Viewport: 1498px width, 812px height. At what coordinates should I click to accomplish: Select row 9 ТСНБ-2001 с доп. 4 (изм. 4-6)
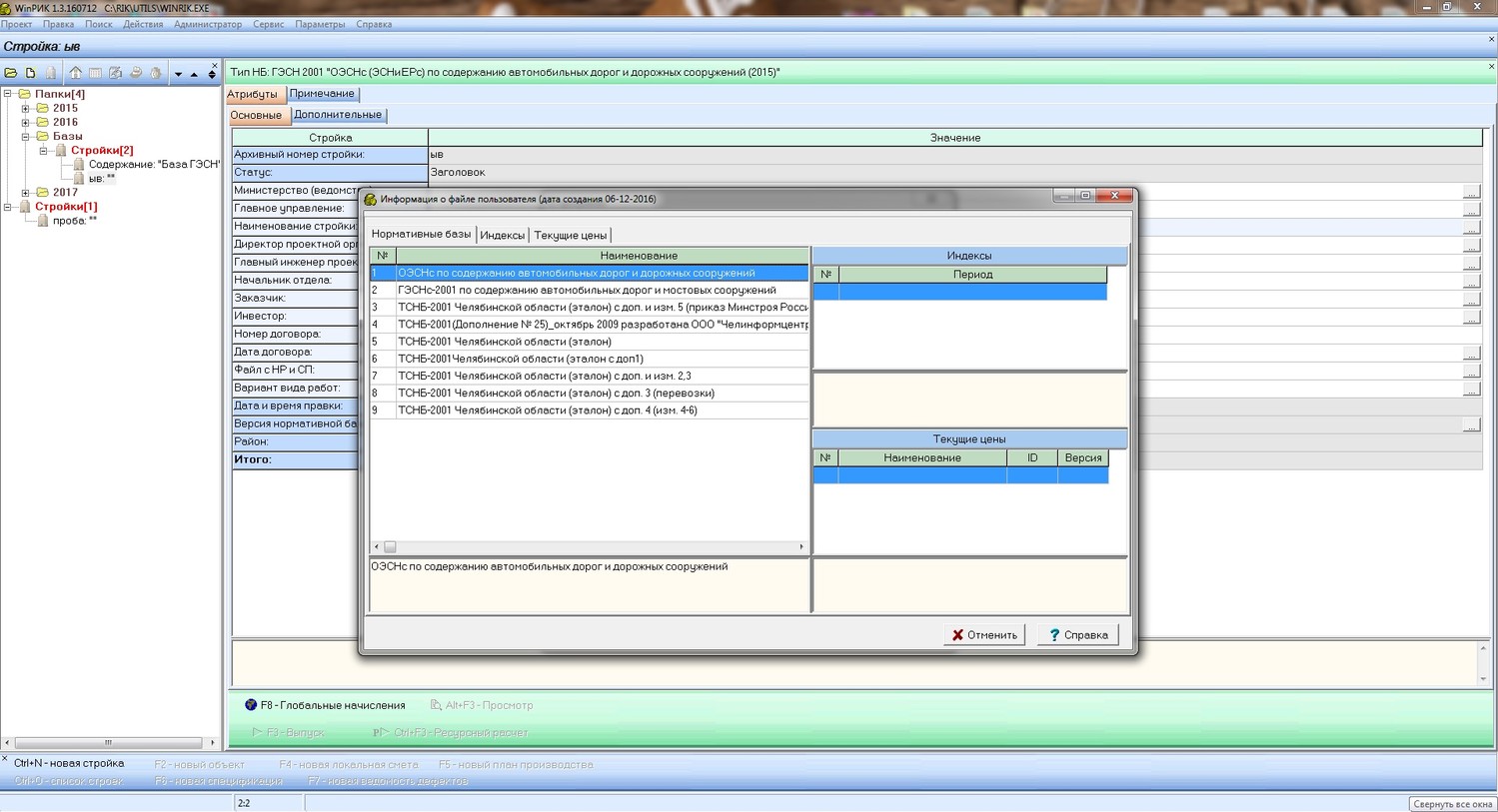tap(589, 410)
